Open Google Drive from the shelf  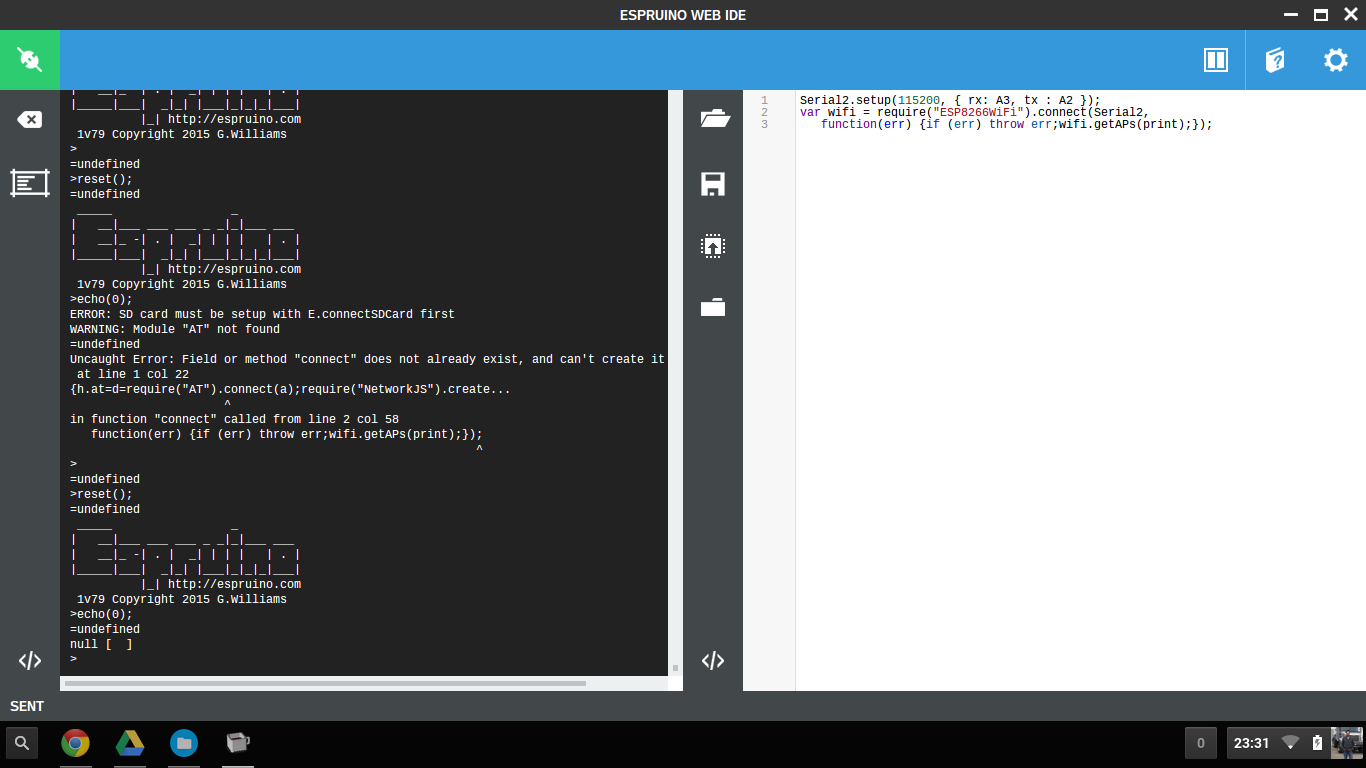pyautogui.click(x=130, y=743)
